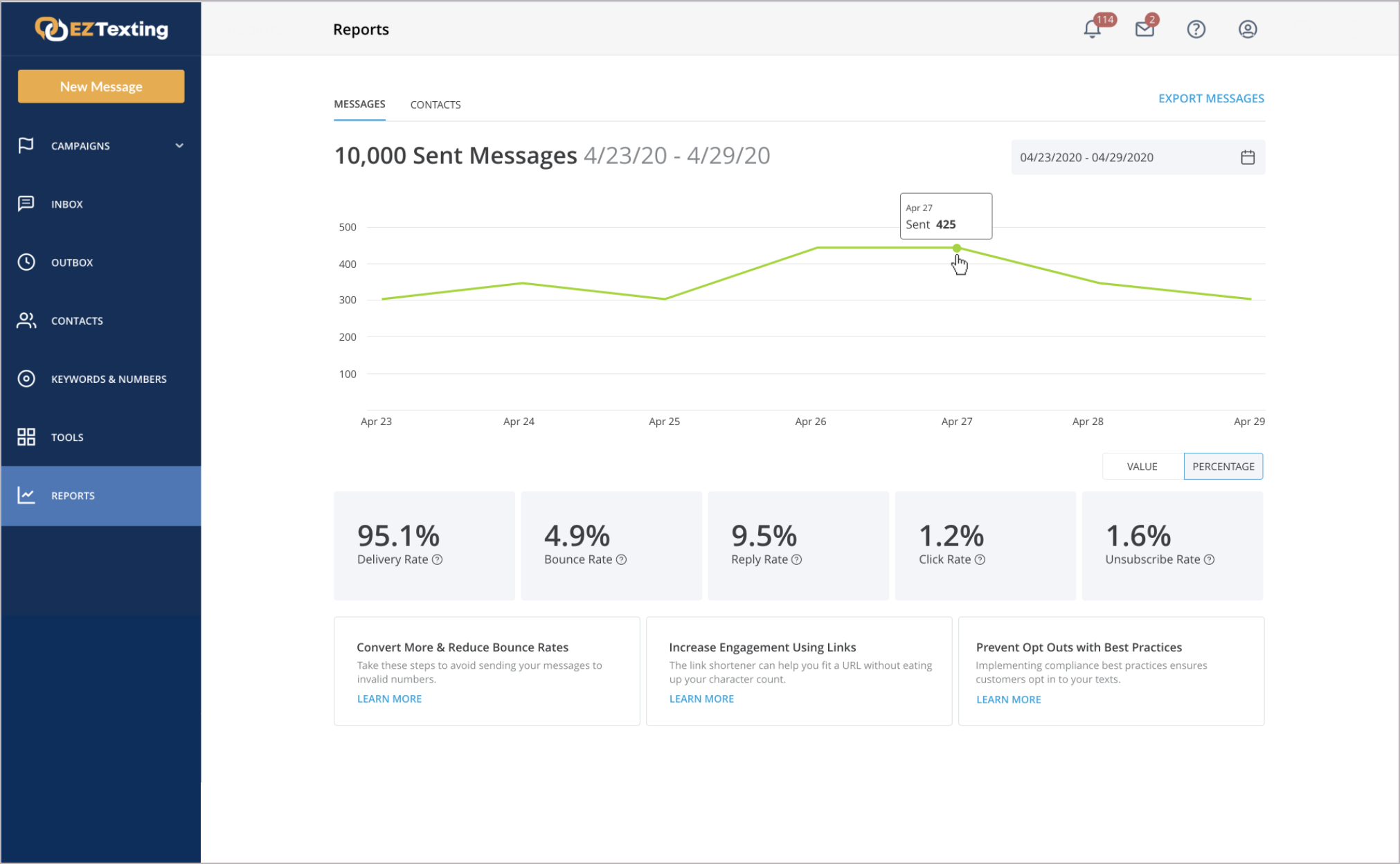
Task: Open the mail envelope icon
Action: pyautogui.click(x=1145, y=30)
